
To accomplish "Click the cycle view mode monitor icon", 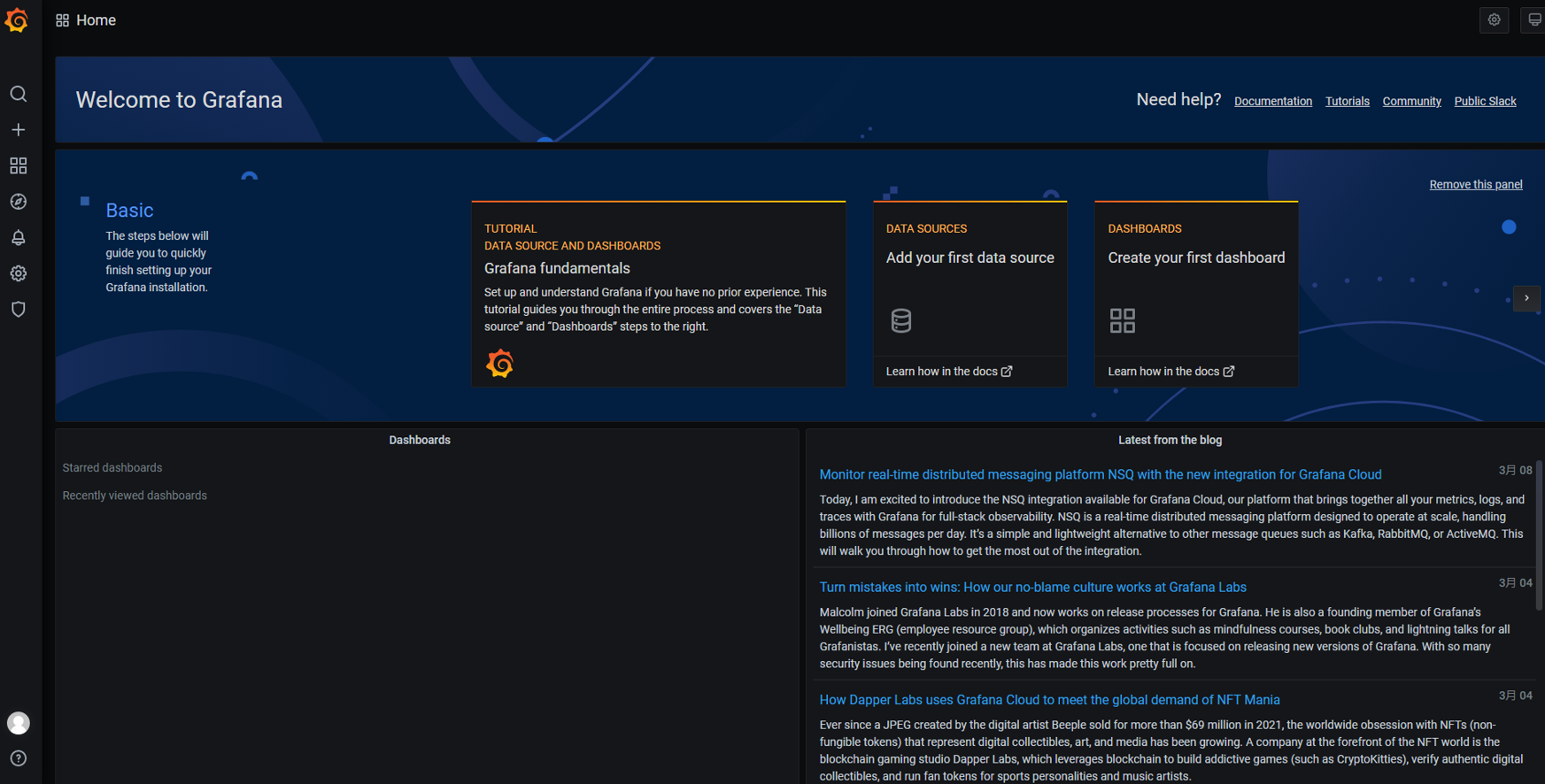I will (x=1534, y=19).
